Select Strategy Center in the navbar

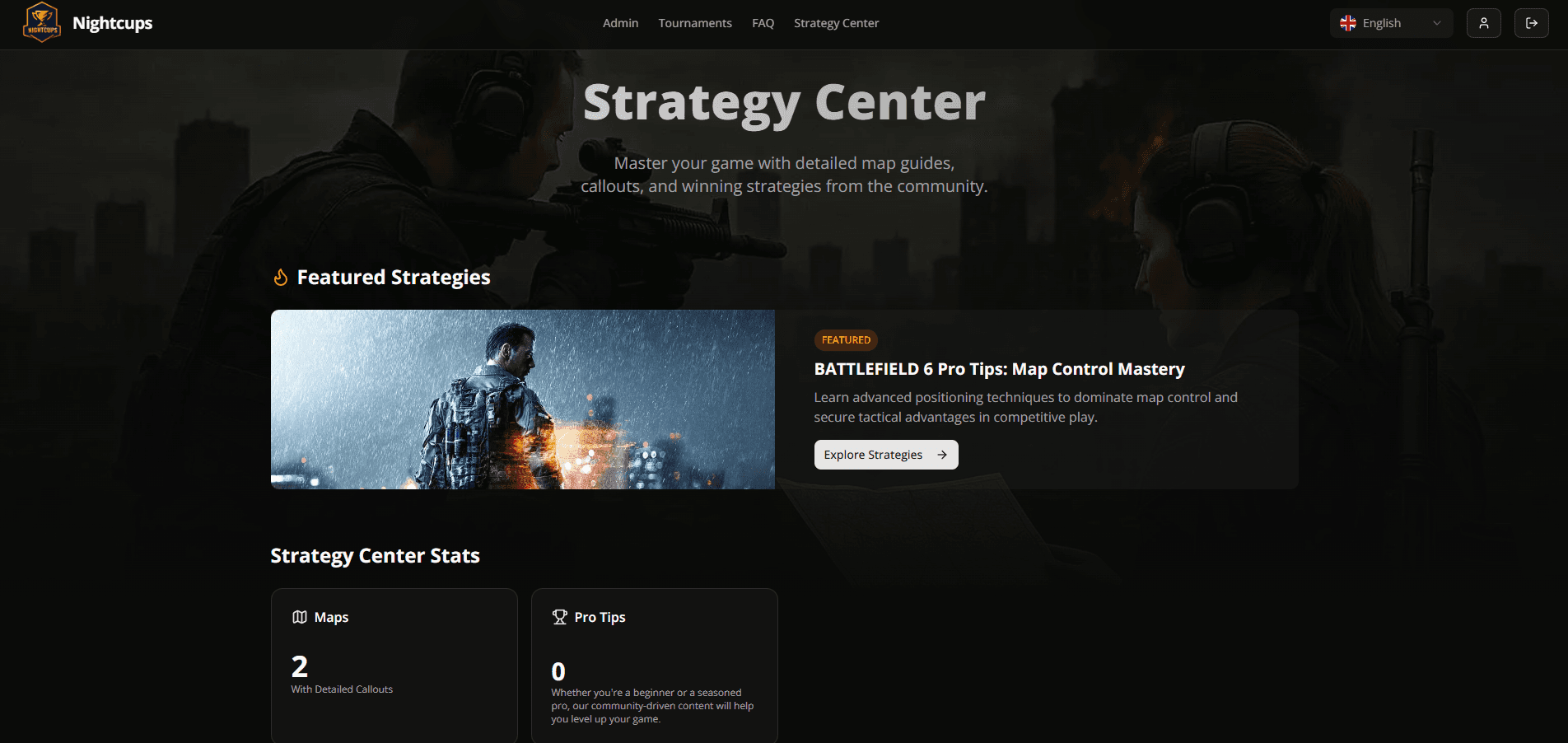click(837, 23)
